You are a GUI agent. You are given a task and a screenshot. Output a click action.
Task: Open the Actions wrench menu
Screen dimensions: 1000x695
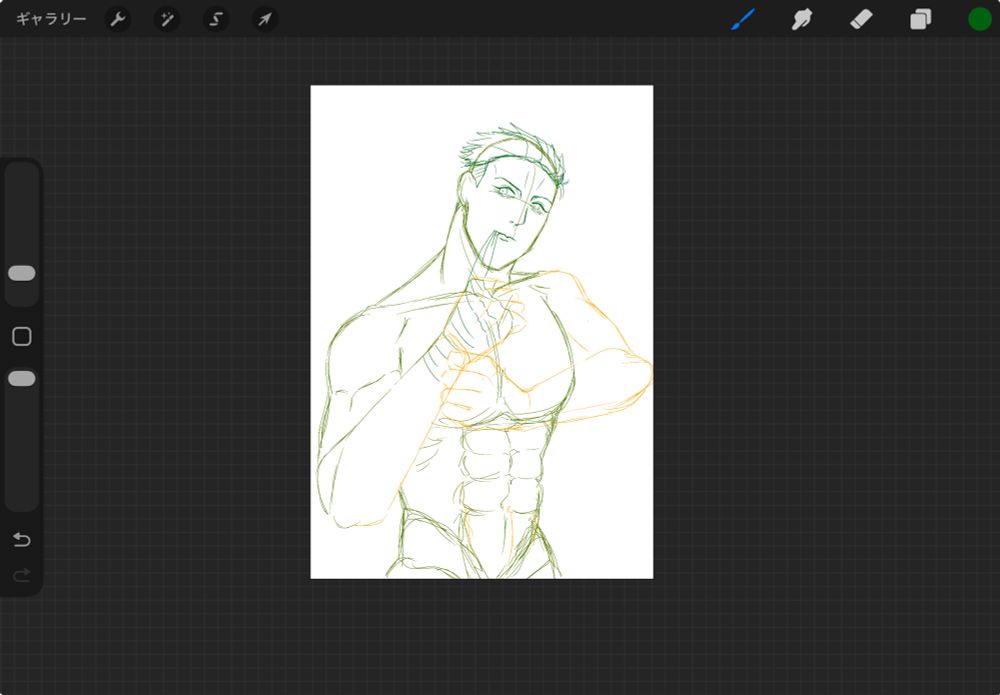117,19
